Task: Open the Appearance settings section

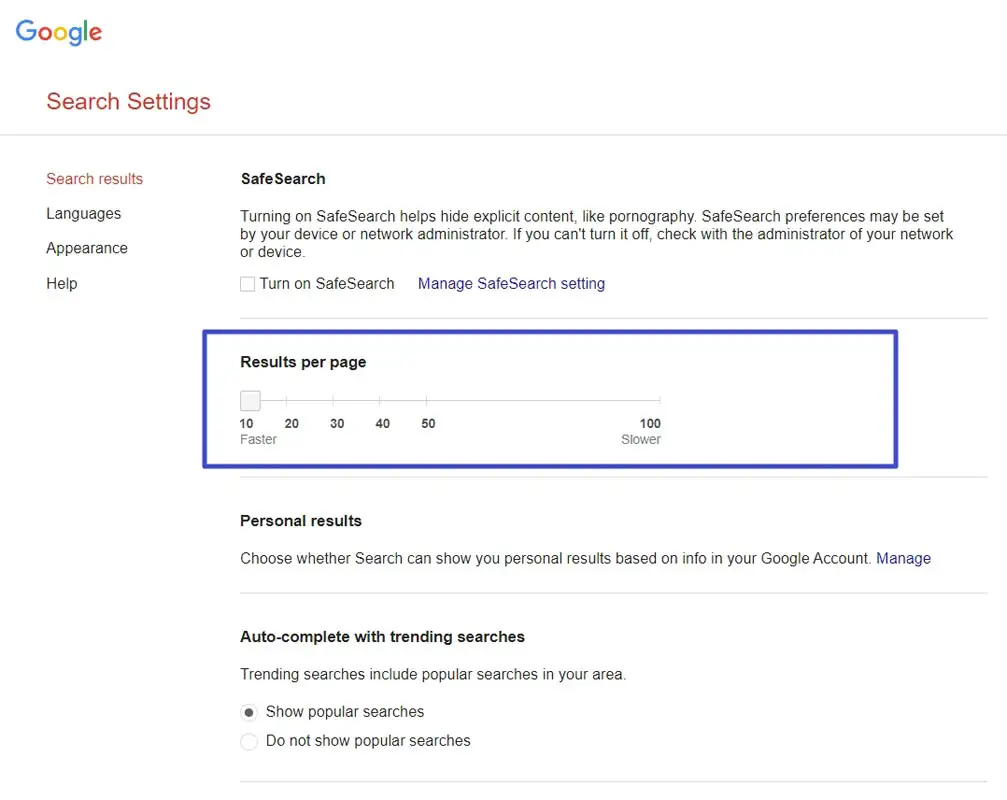Action: [87, 248]
